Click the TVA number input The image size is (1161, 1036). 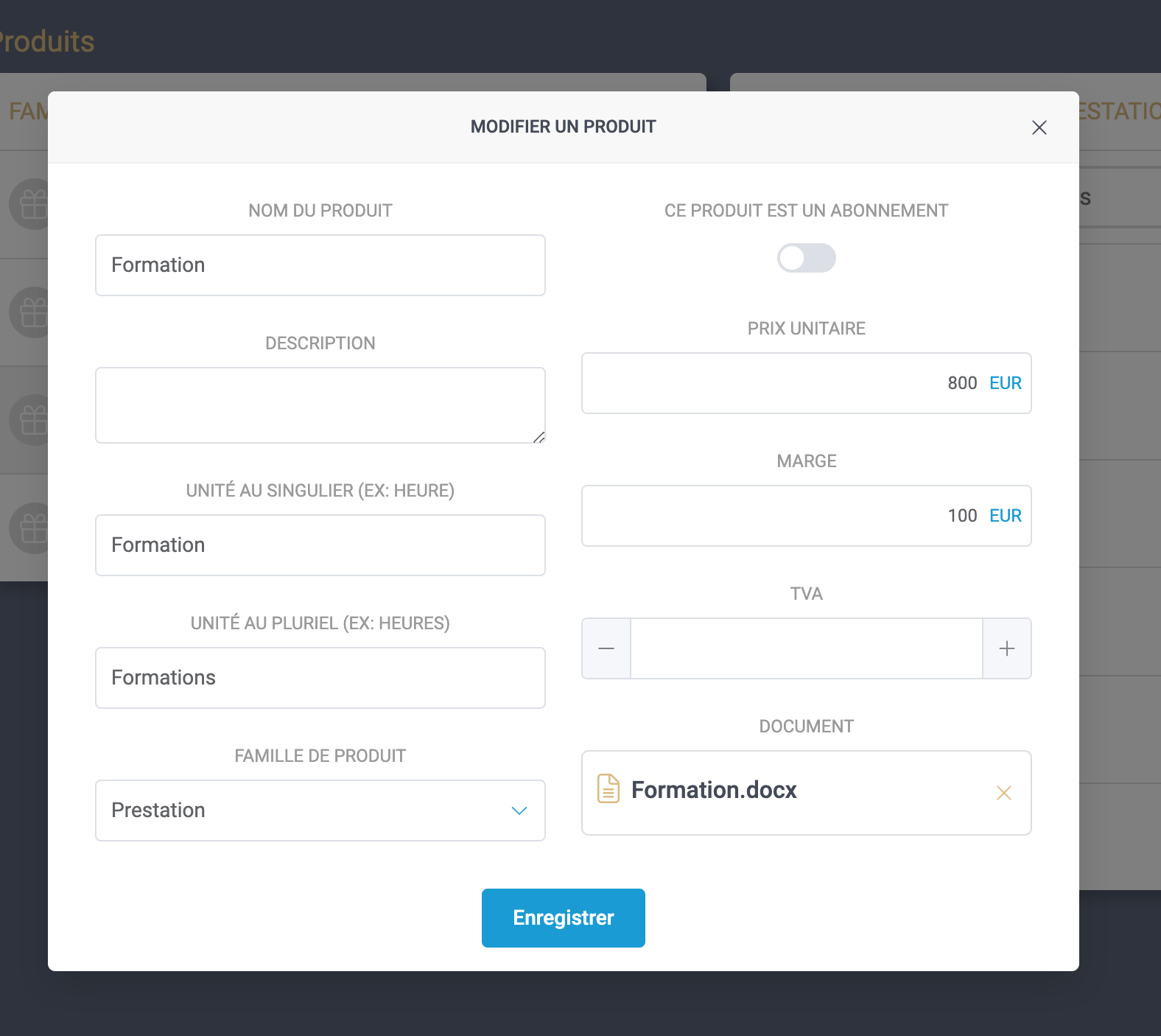click(806, 648)
